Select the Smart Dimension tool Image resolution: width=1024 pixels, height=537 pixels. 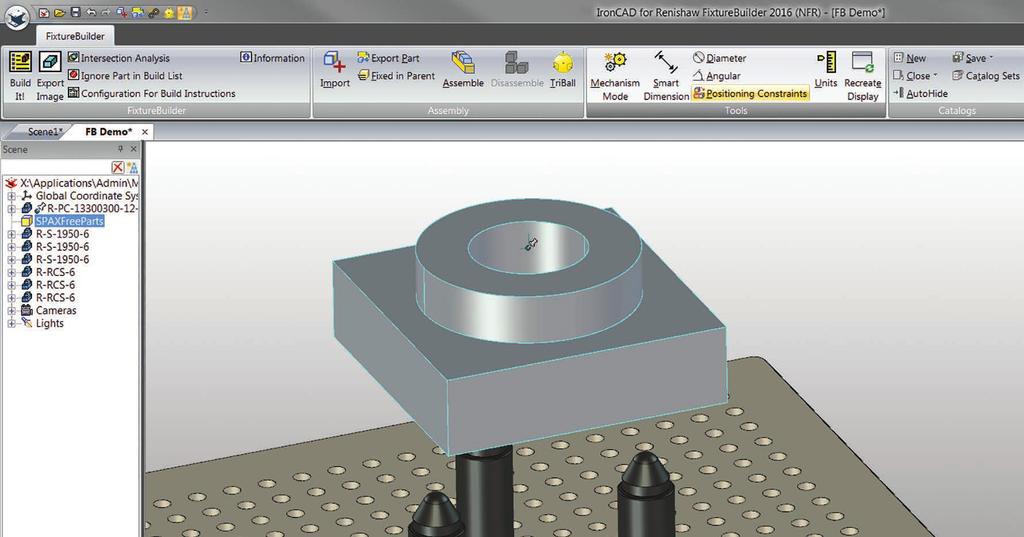(666, 76)
